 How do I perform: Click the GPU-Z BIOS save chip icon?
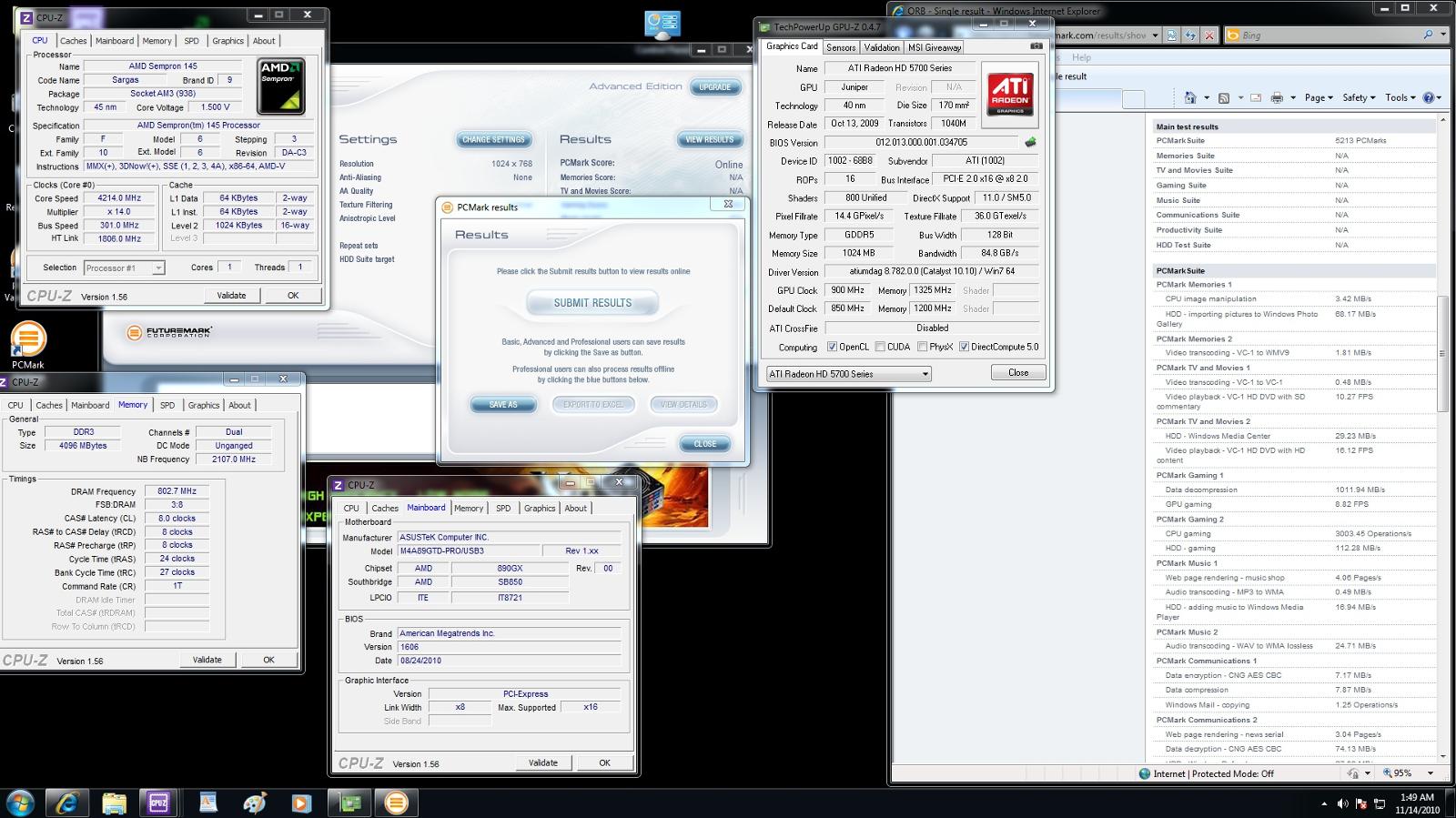point(1030,142)
